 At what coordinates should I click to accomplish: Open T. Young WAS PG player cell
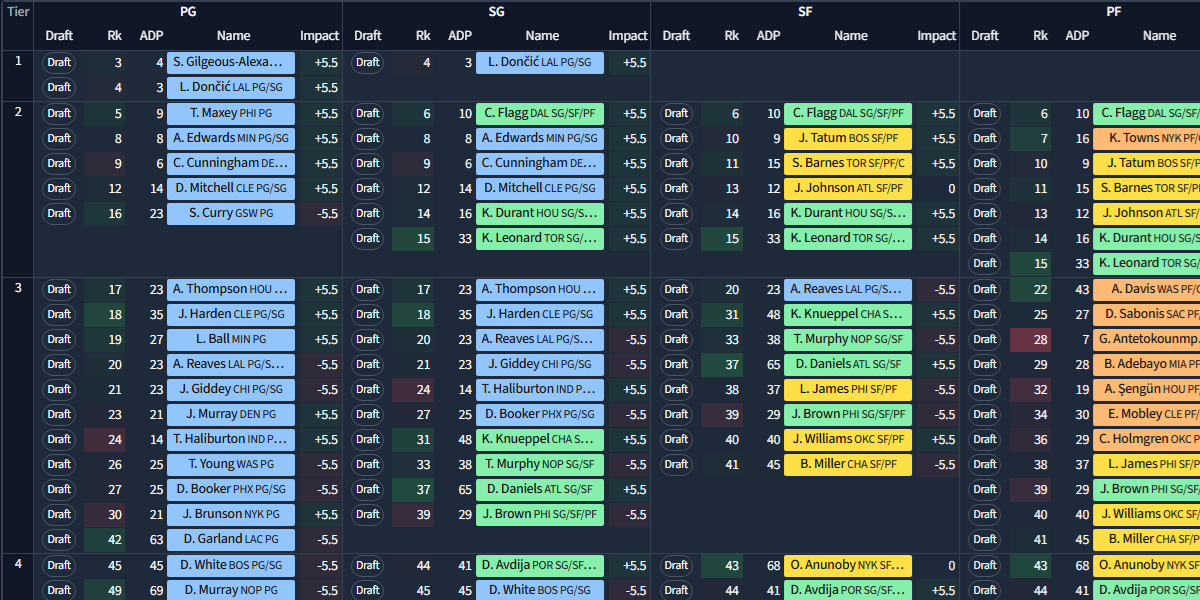[x=231, y=465]
